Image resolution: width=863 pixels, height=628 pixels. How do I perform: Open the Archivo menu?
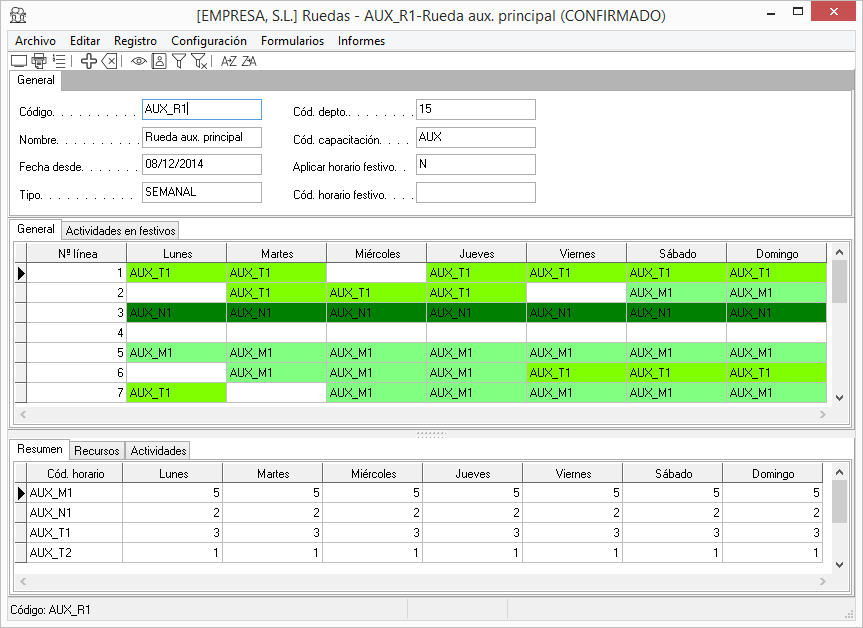tap(35, 41)
